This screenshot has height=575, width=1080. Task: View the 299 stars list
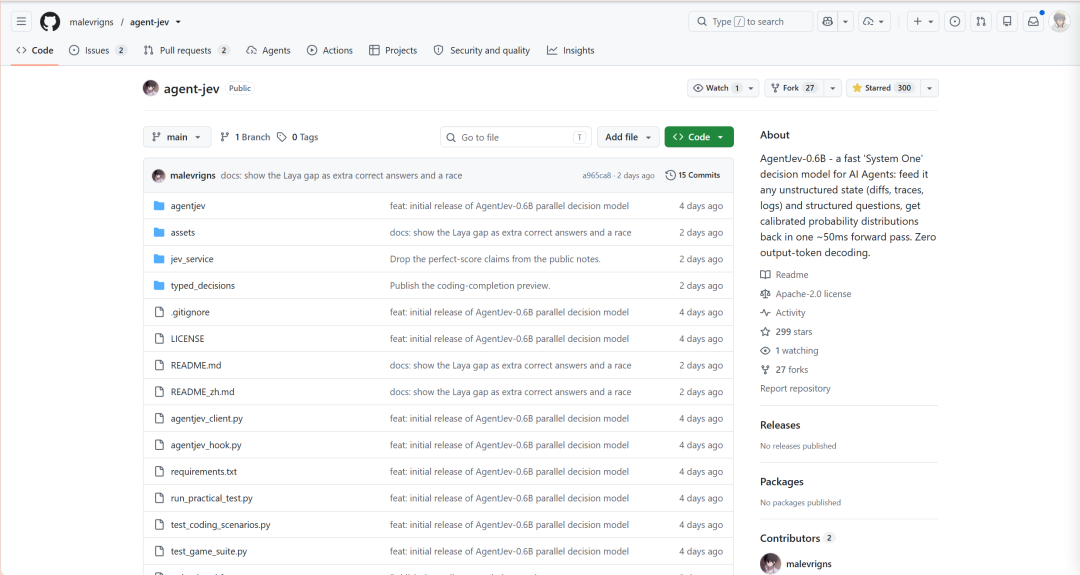(787, 331)
